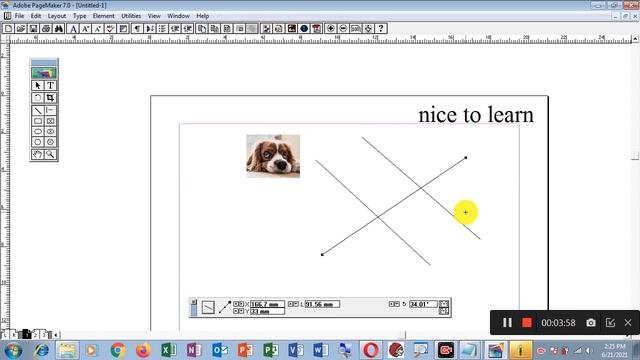
Task: Click the Spelling check toolbar icon
Action: pyautogui.click(x=110, y=29)
